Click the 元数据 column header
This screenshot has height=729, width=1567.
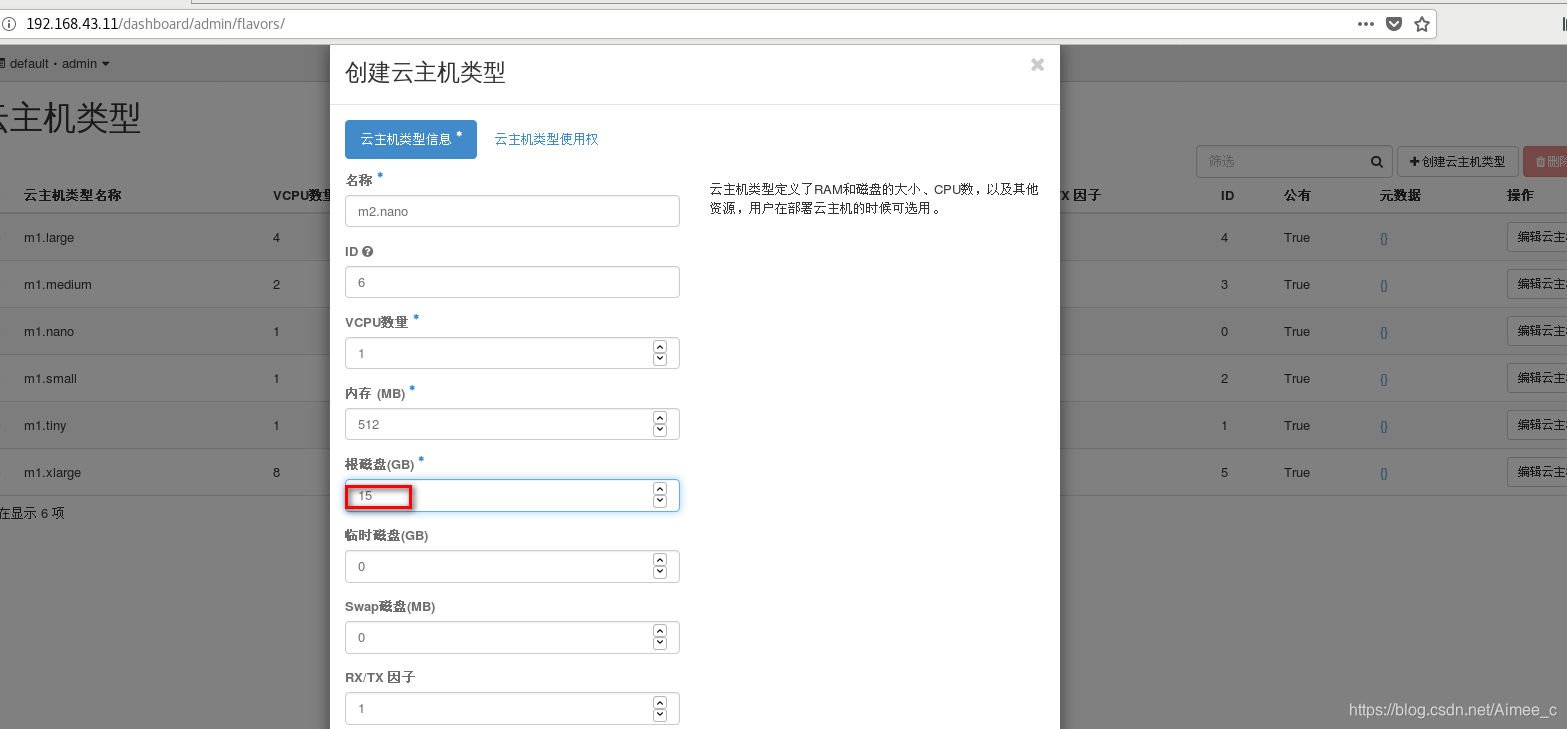point(1400,195)
